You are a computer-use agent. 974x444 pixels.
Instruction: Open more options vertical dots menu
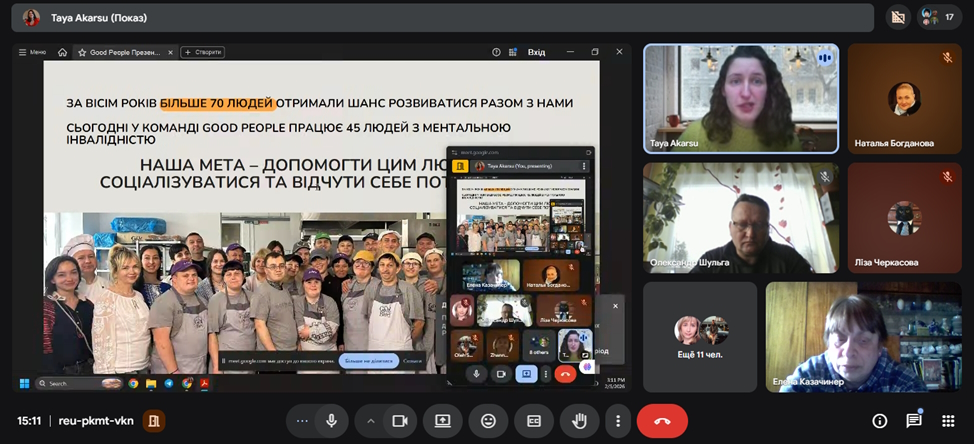[x=619, y=421]
